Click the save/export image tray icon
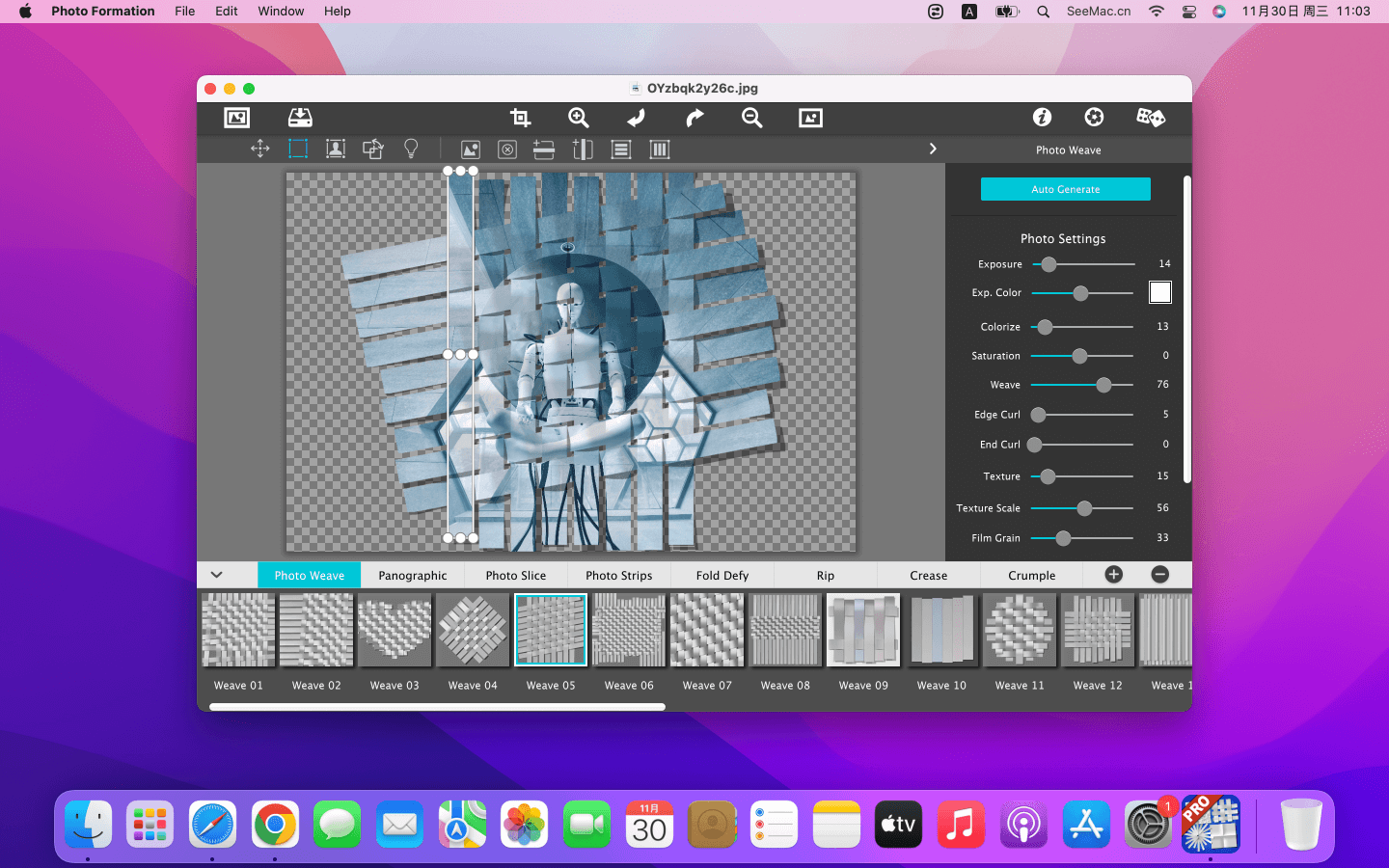The width and height of the screenshot is (1389, 868). click(x=300, y=118)
